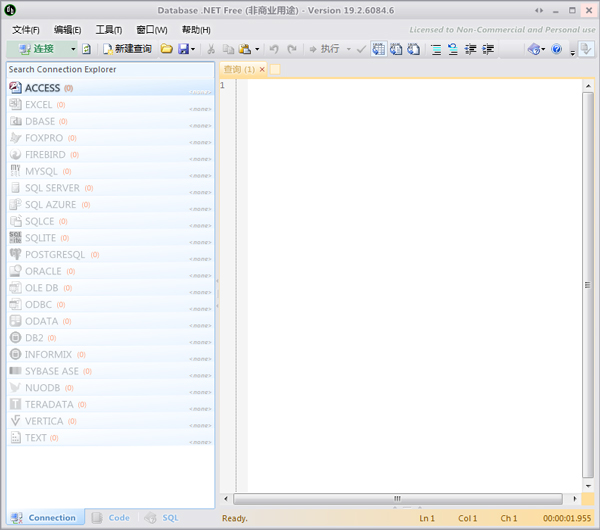This screenshot has width=600, height=530.
Task: Click the ORACLE group icon
Action: pos(15,271)
